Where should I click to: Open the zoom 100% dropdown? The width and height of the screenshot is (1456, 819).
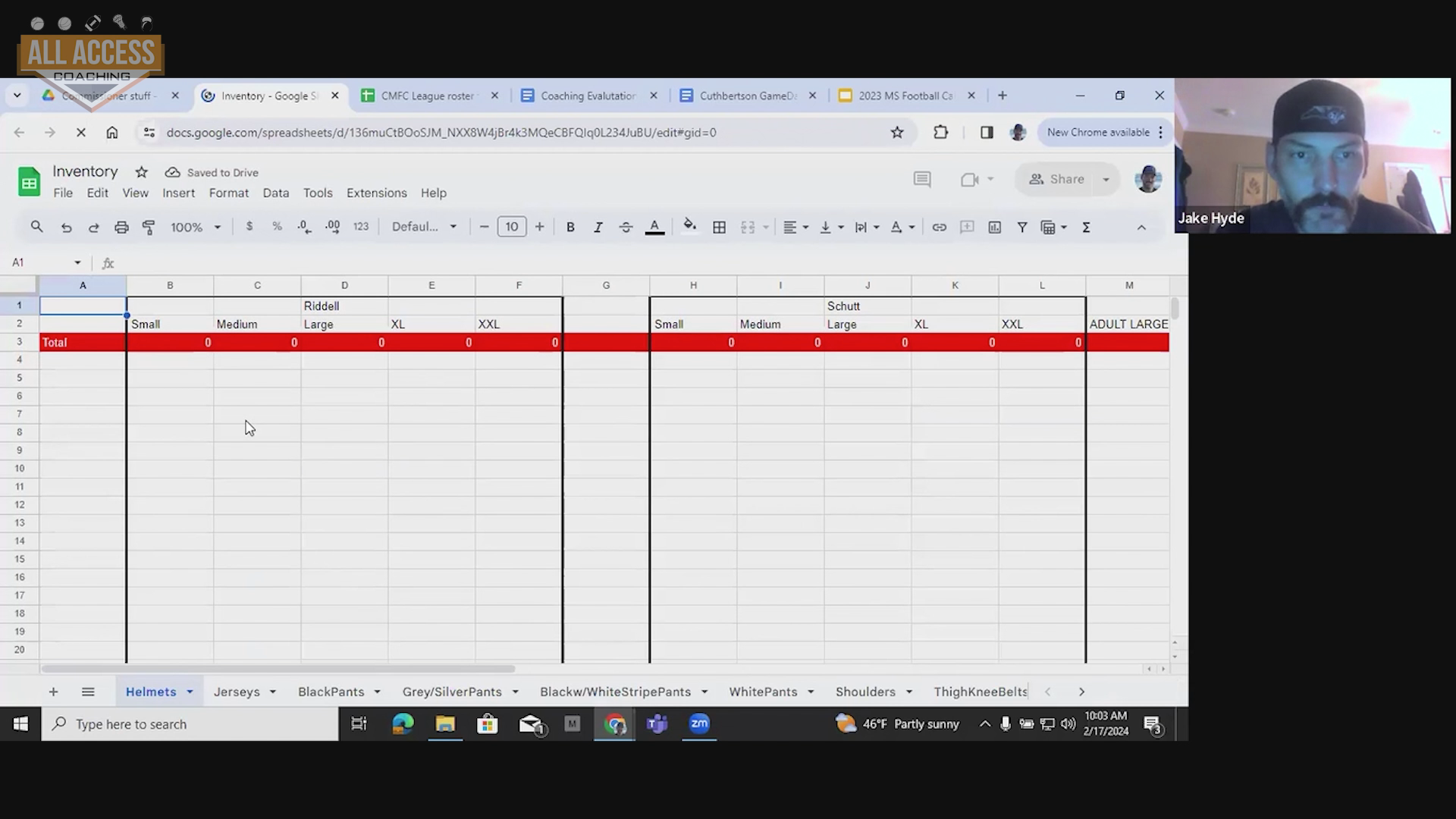click(196, 227)
